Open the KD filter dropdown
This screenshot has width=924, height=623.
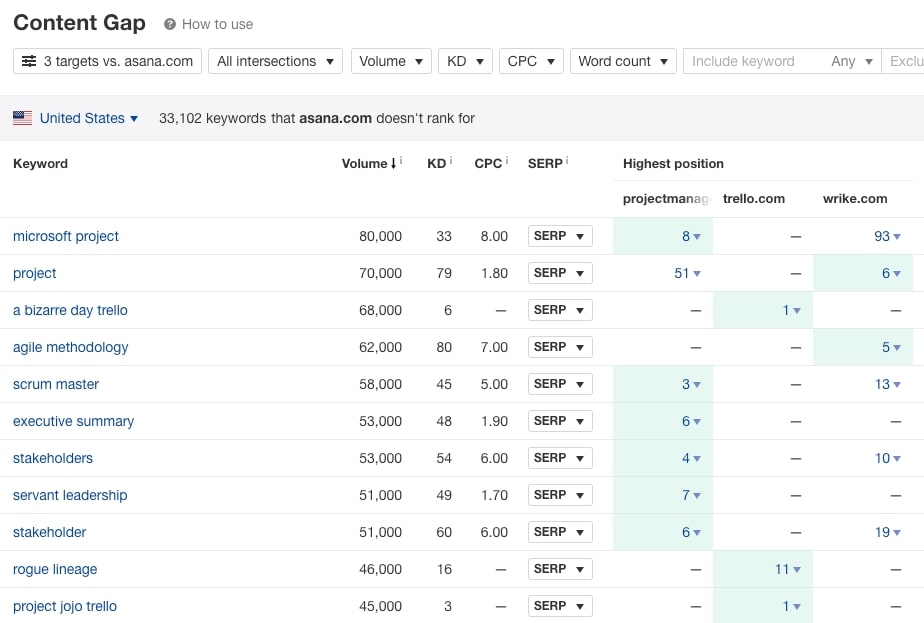[x=466, y=61]
